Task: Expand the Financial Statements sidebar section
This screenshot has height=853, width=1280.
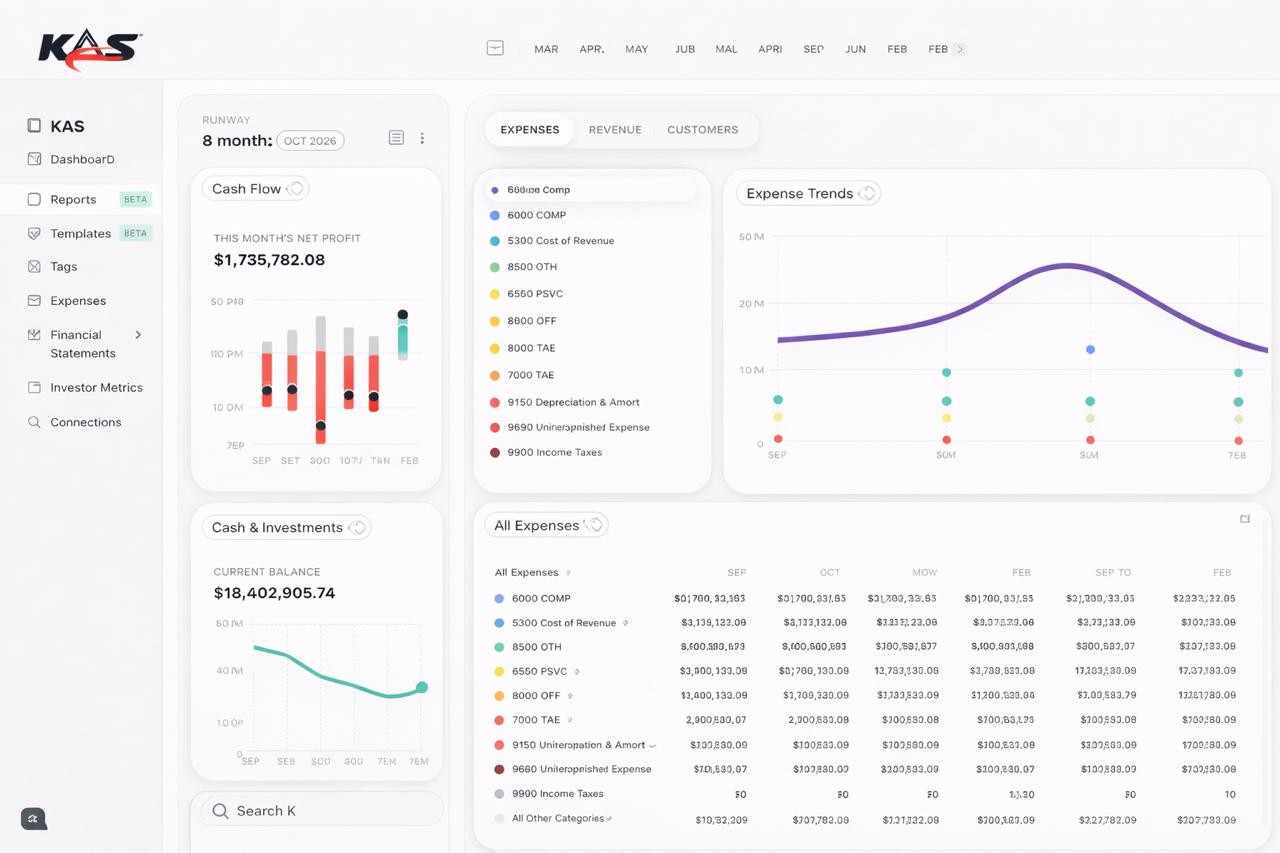Action: coord(138,335)
